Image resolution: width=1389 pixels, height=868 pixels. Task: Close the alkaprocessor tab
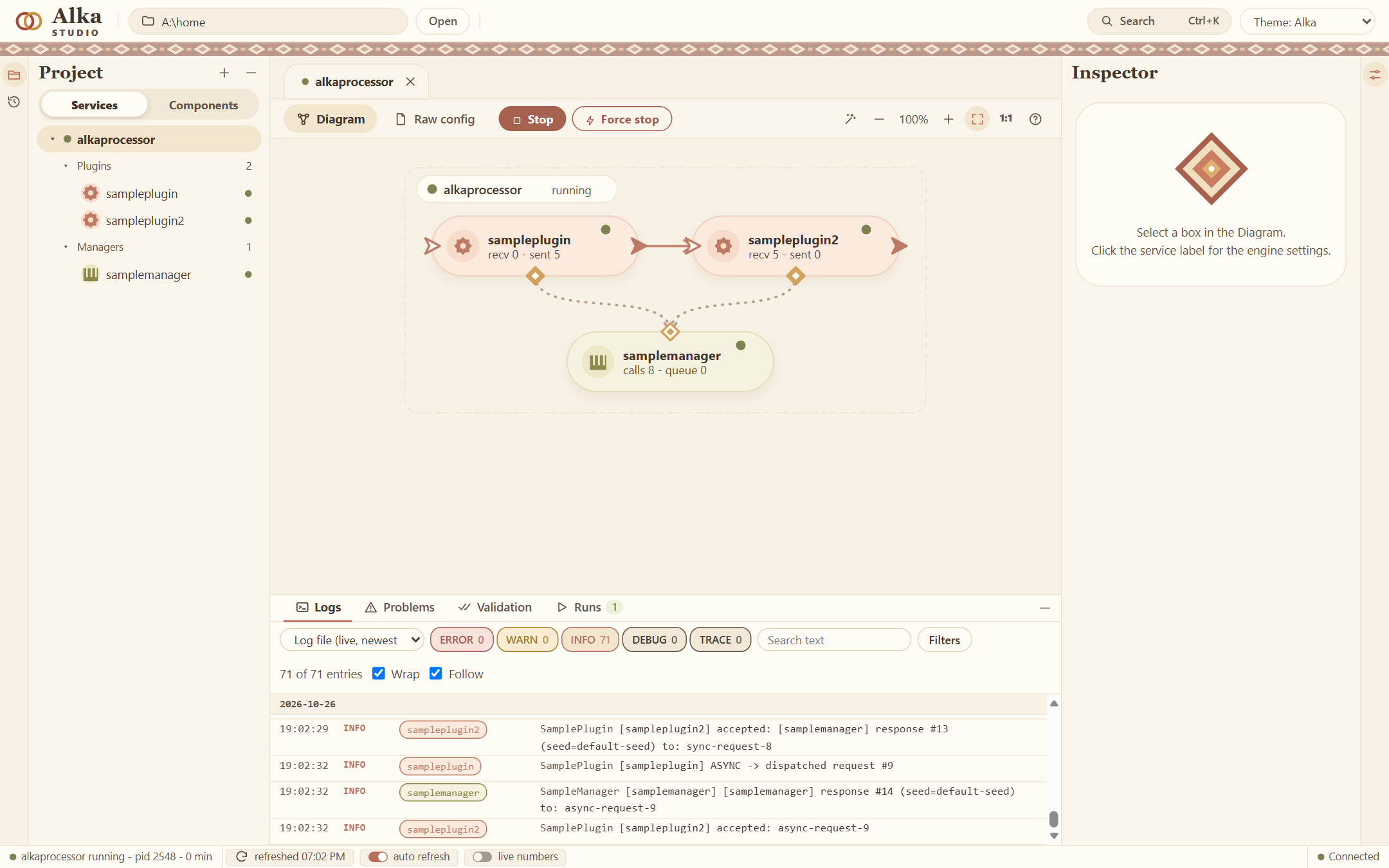410,82
